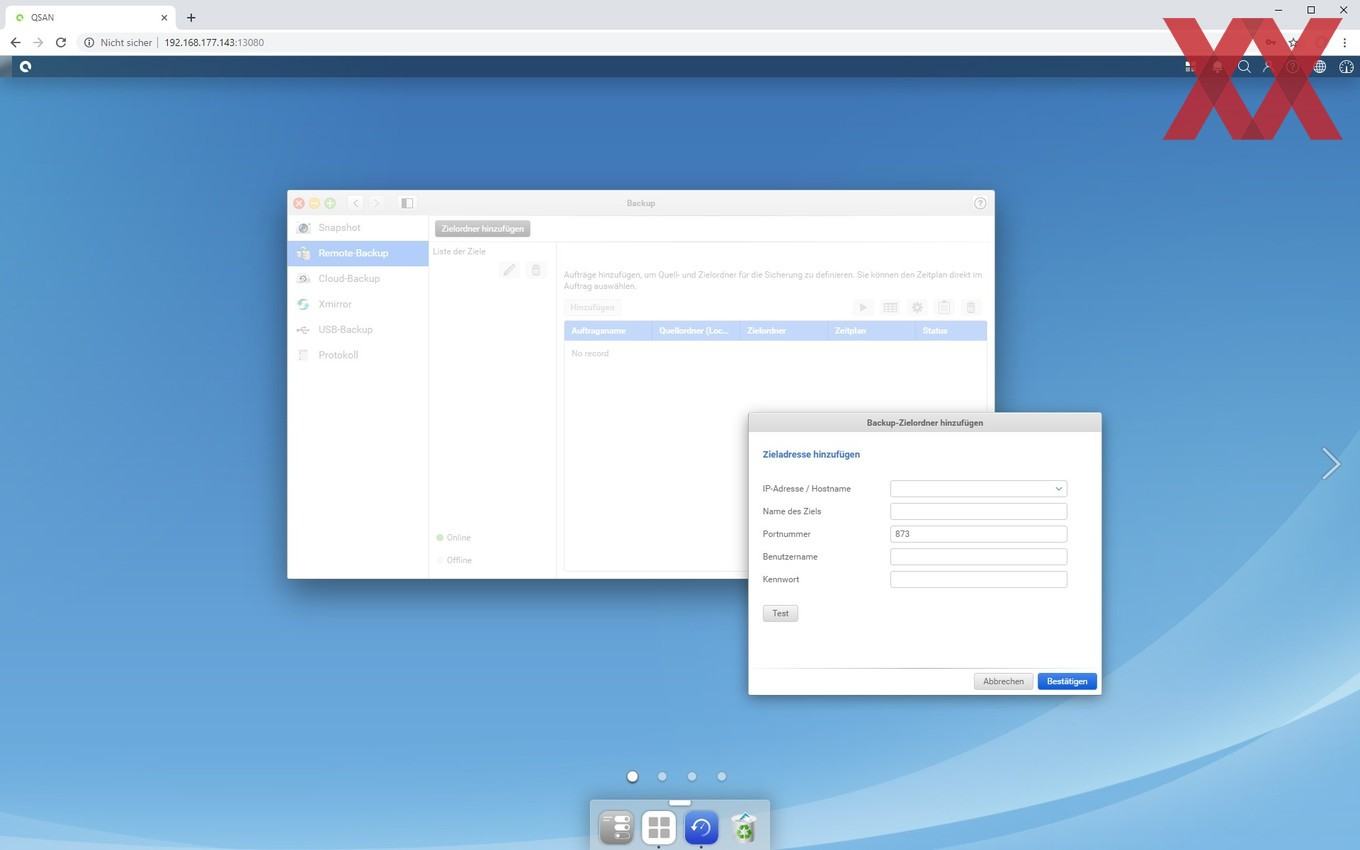Go to the next desktop page with the right chevron
Screen dimensions: 1360x850
point(1330,463)
